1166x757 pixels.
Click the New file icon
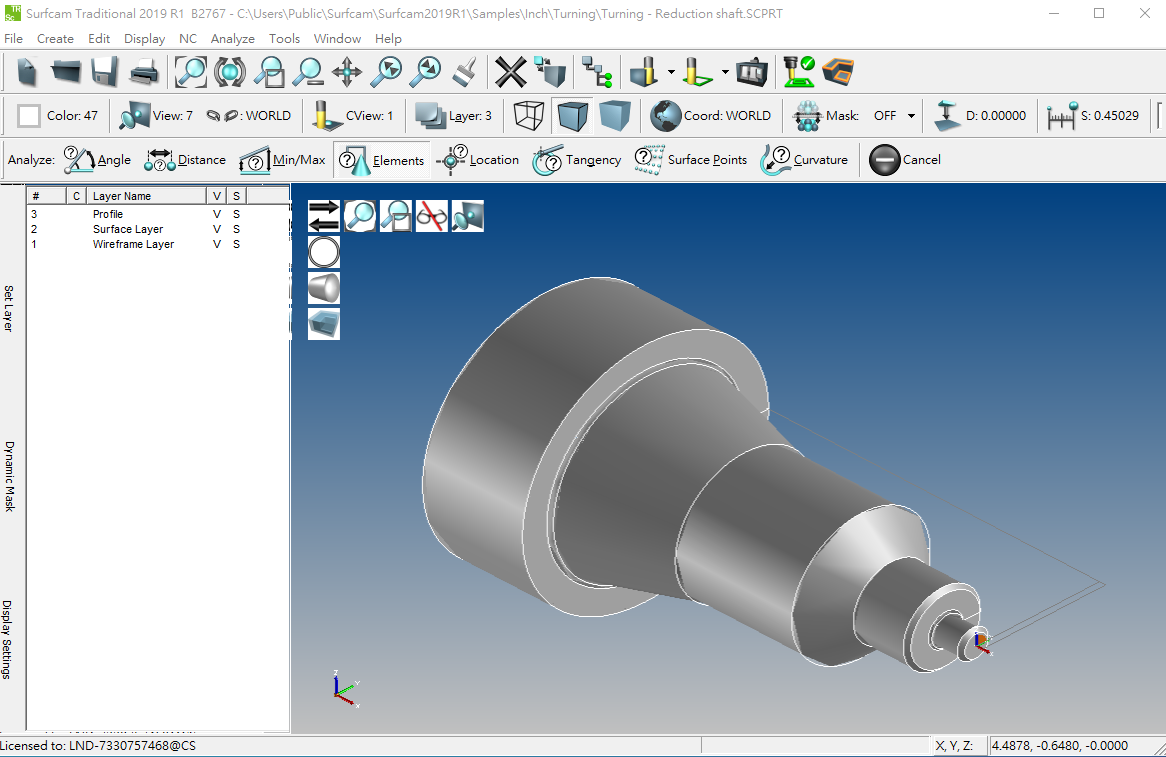(28, 72)
